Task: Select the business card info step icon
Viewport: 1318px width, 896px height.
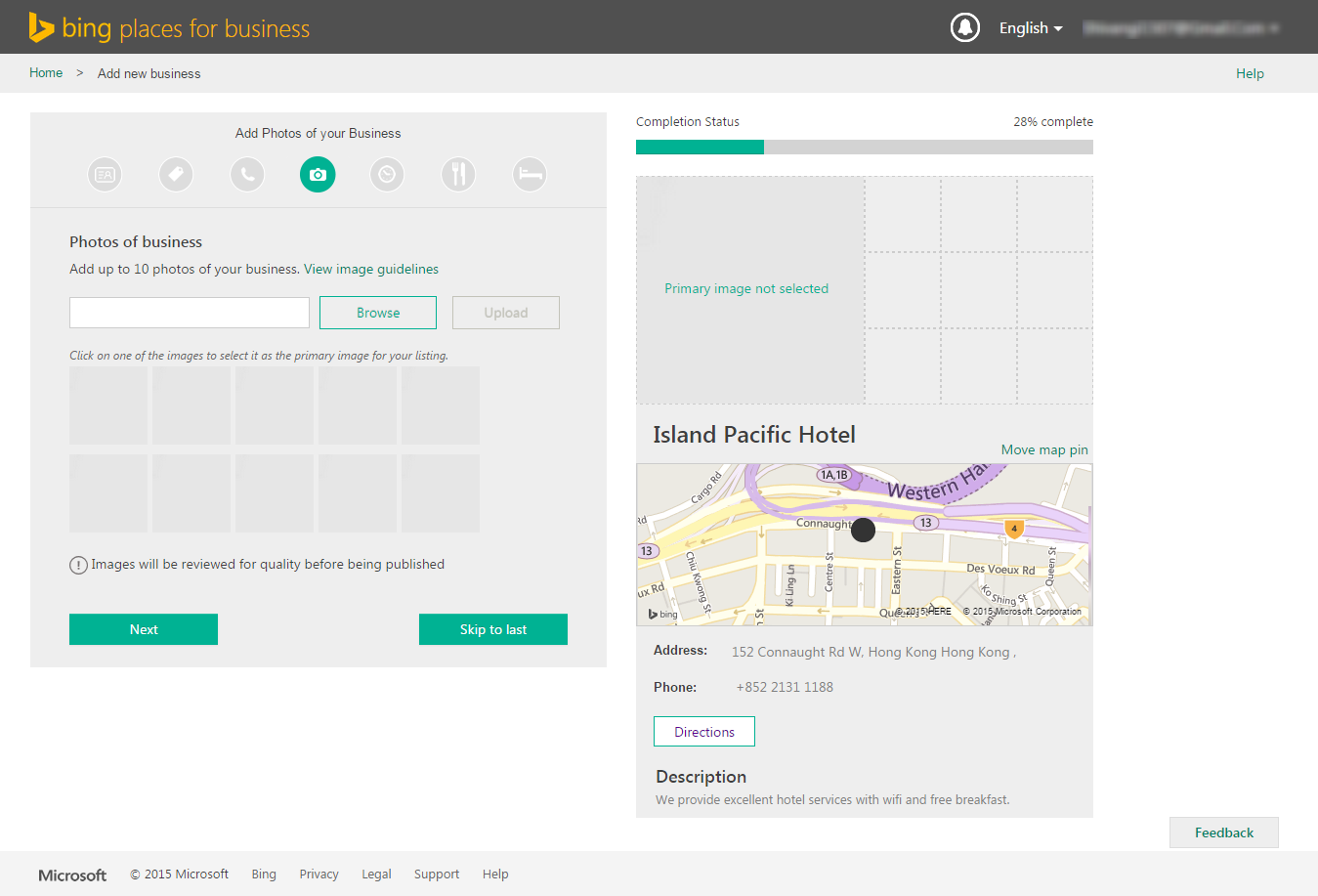Action: coord(105,175)
